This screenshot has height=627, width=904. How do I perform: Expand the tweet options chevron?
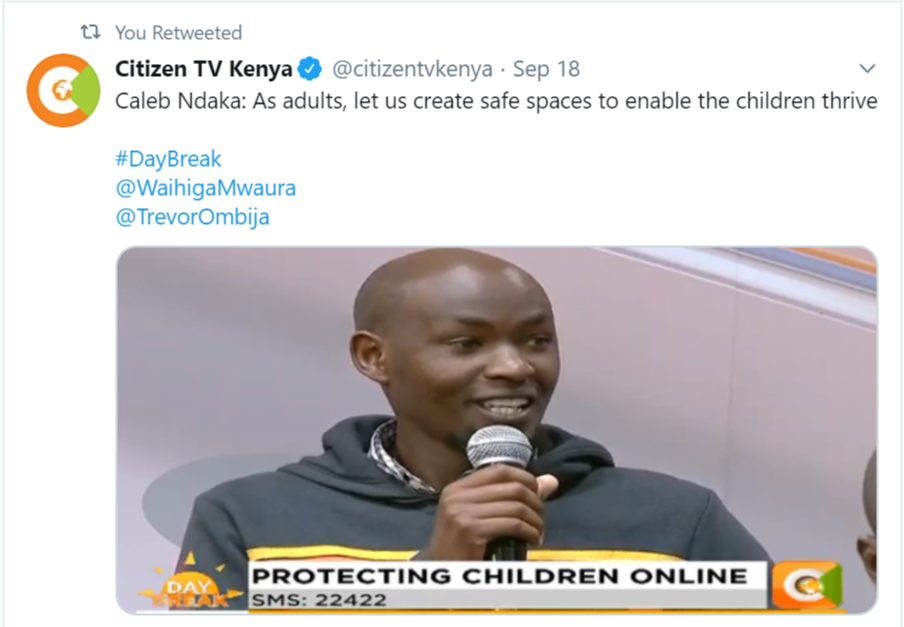coord(867,69)
